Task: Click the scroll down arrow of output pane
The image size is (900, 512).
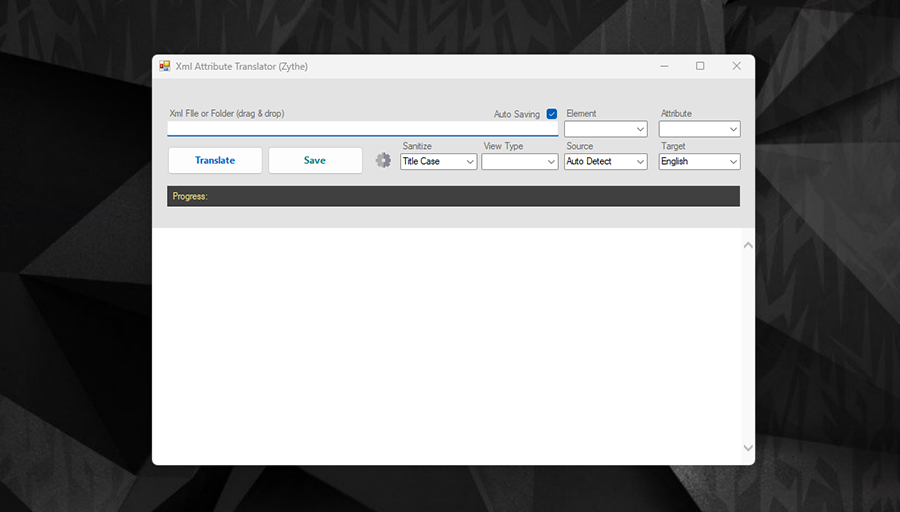Action: click(747, 448)
